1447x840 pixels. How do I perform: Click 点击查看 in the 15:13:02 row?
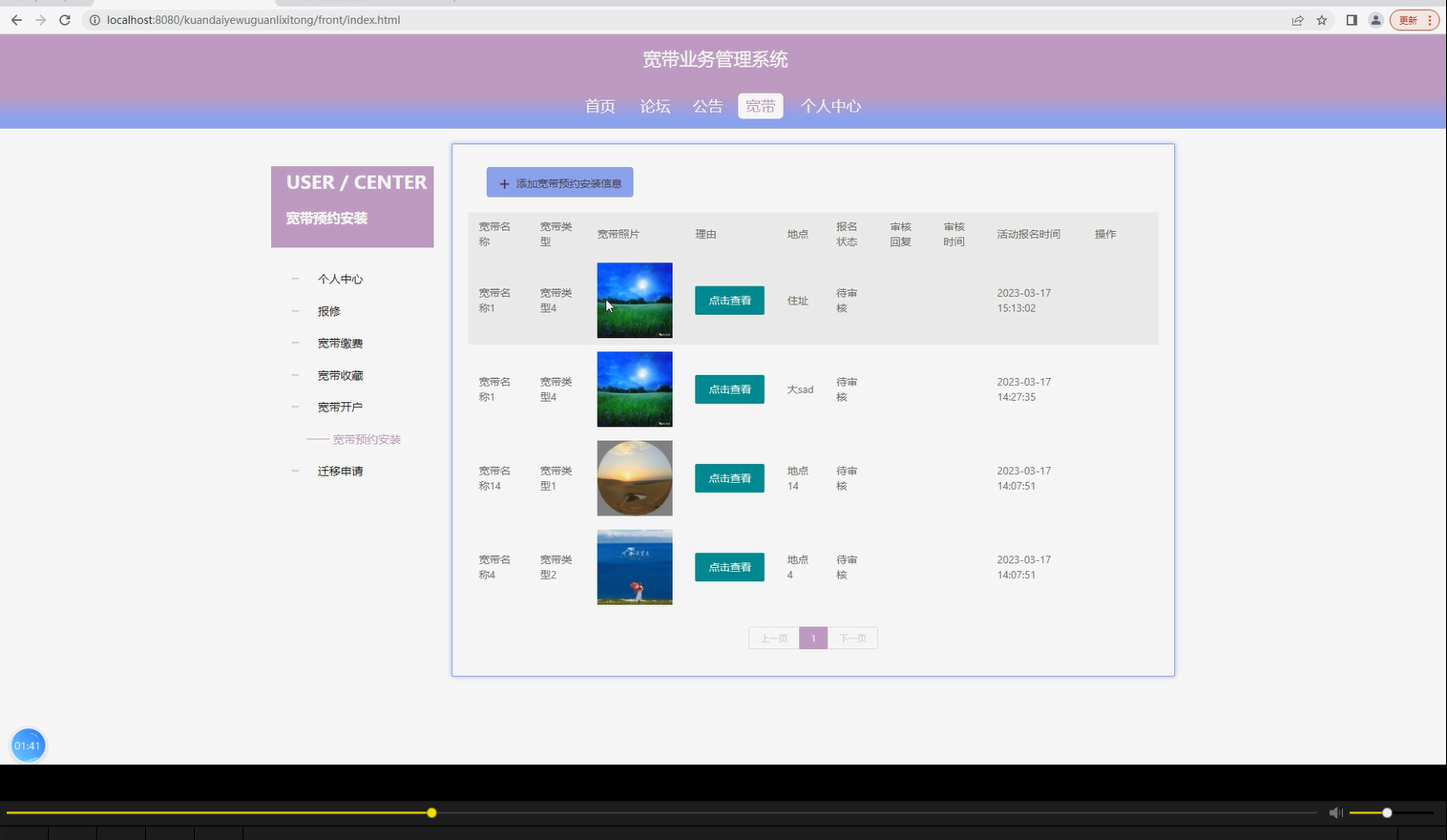click(729, 301)
